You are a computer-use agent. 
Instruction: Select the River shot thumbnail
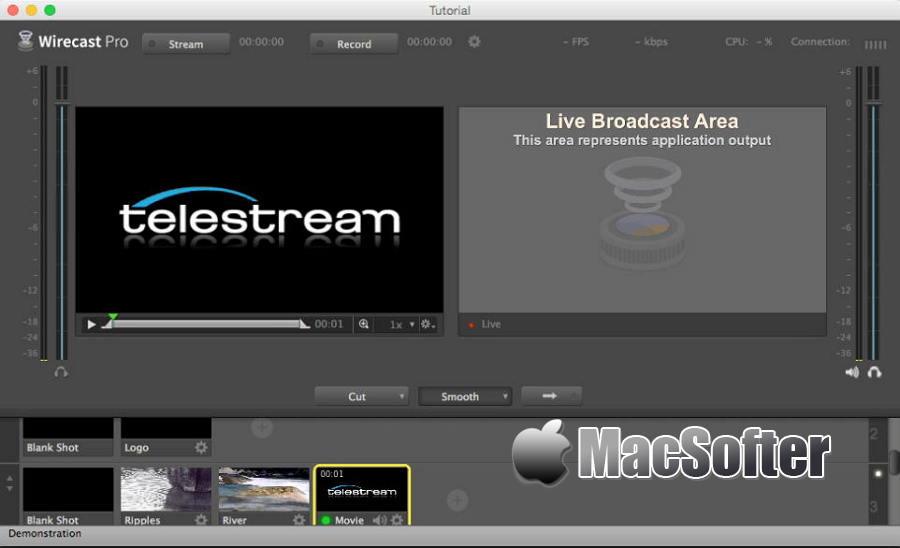pos(263,489)
